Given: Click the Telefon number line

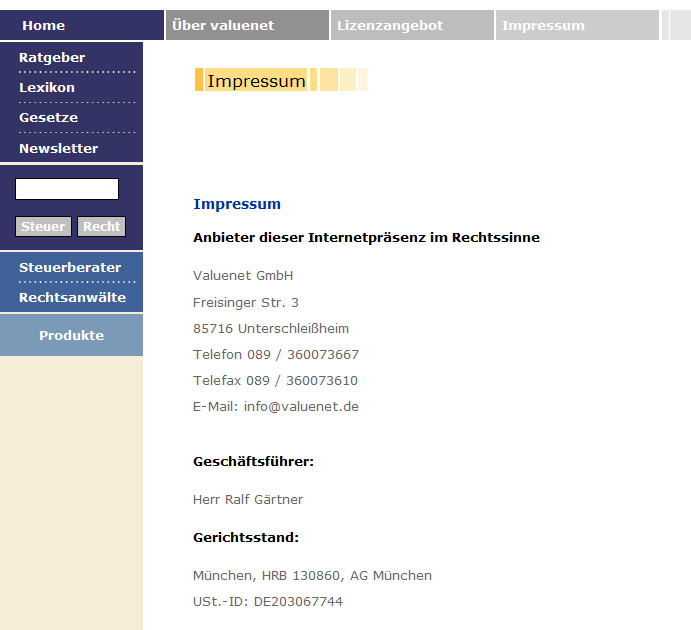Looking at the screenshot, I should pyautogui.click(x=275, y=355).
